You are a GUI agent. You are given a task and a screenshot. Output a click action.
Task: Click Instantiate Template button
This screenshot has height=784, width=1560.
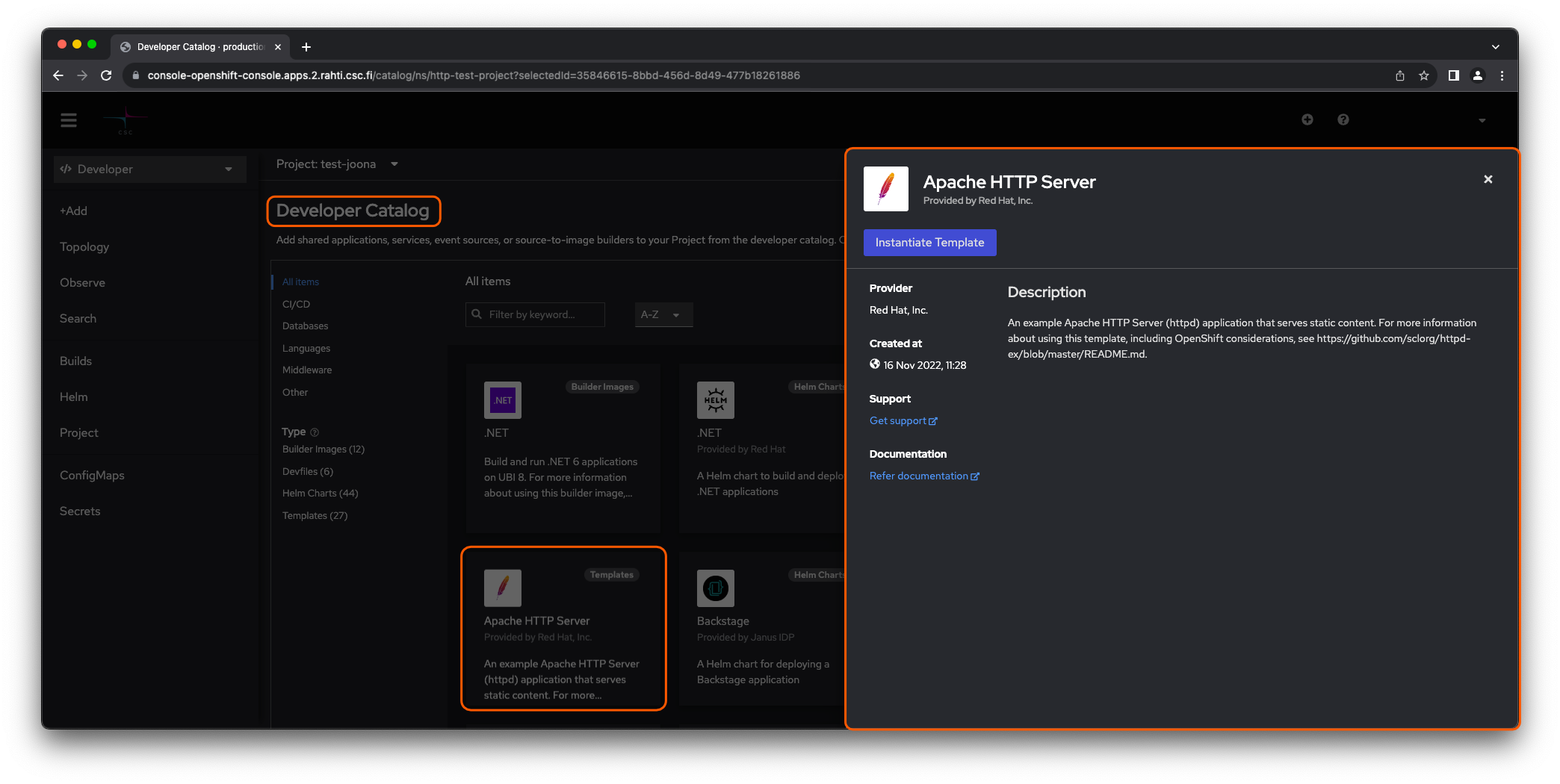[930, 243]
